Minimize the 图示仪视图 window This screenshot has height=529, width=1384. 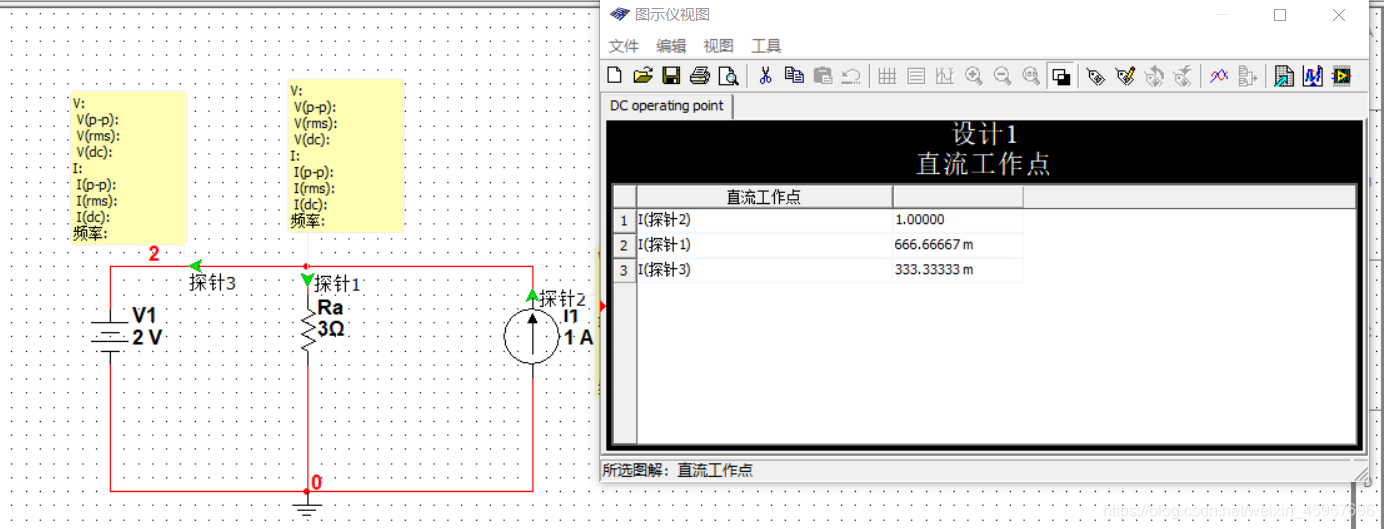point(1222,15)
